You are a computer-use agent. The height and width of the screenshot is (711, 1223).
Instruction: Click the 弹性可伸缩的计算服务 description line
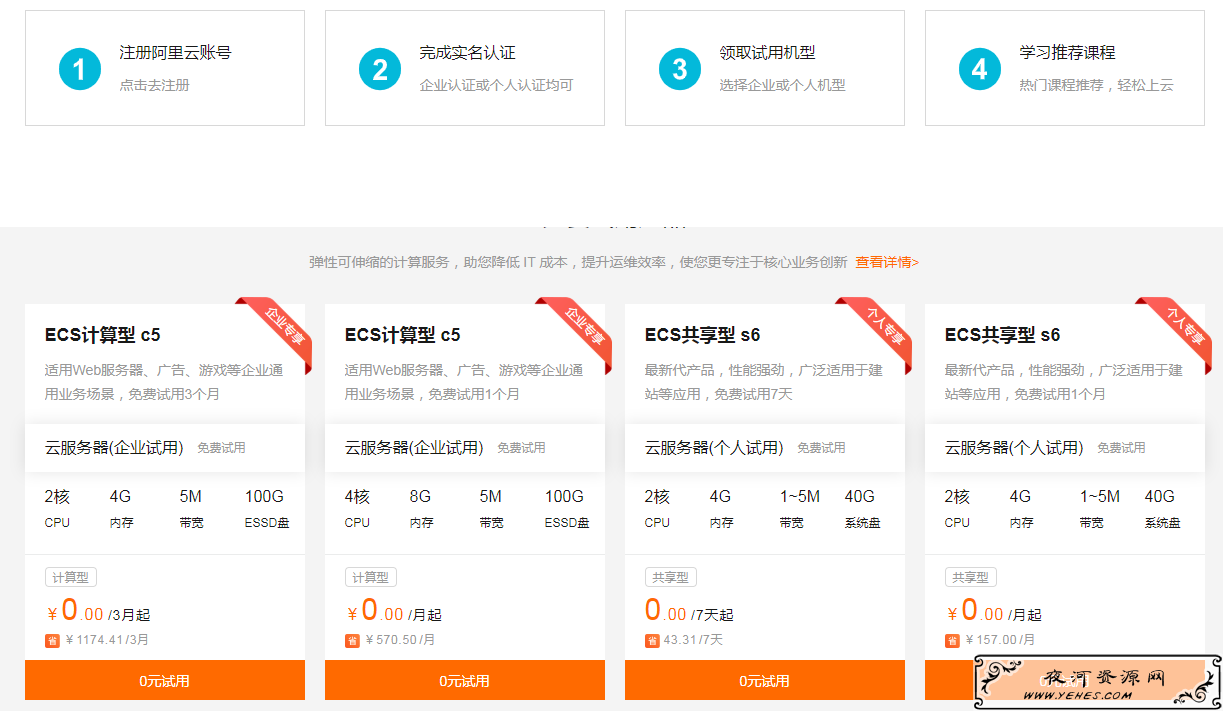coord(578,262)
